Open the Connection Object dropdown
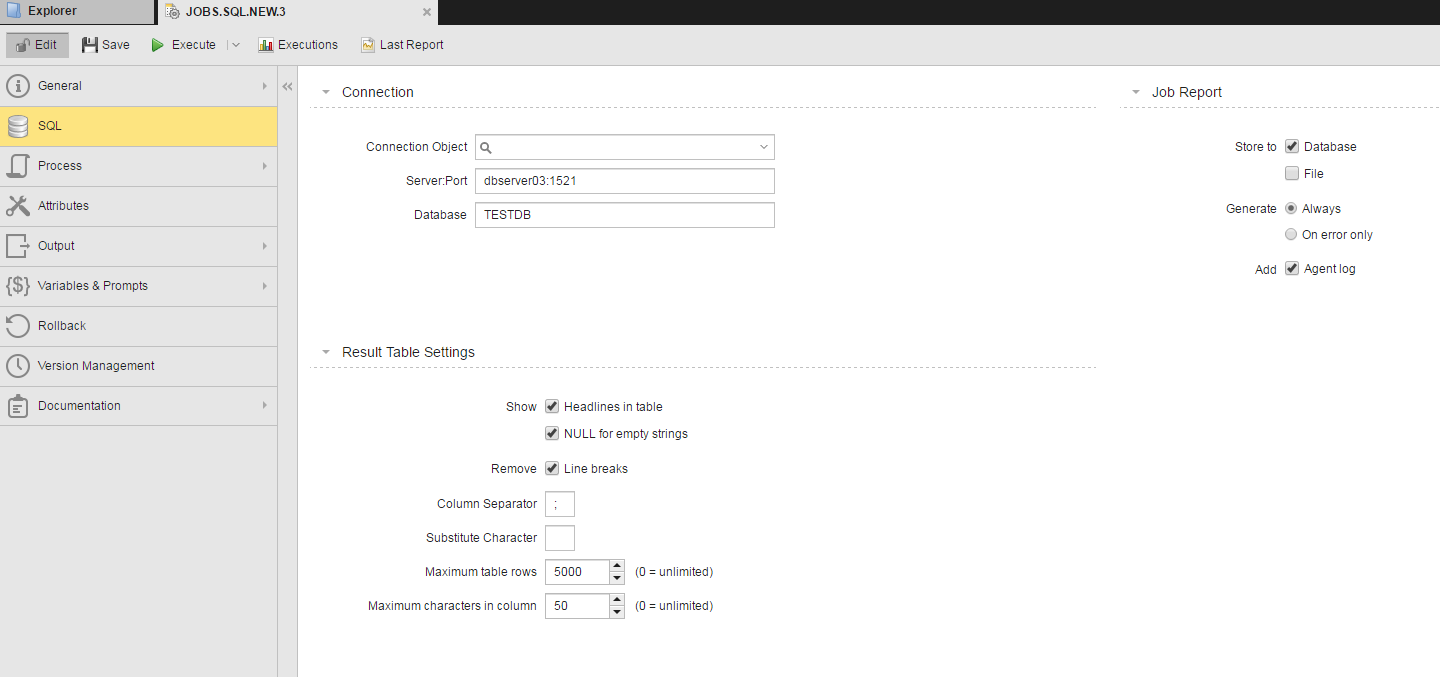This screenshot has height=677, width=1440. click(764, 147)
